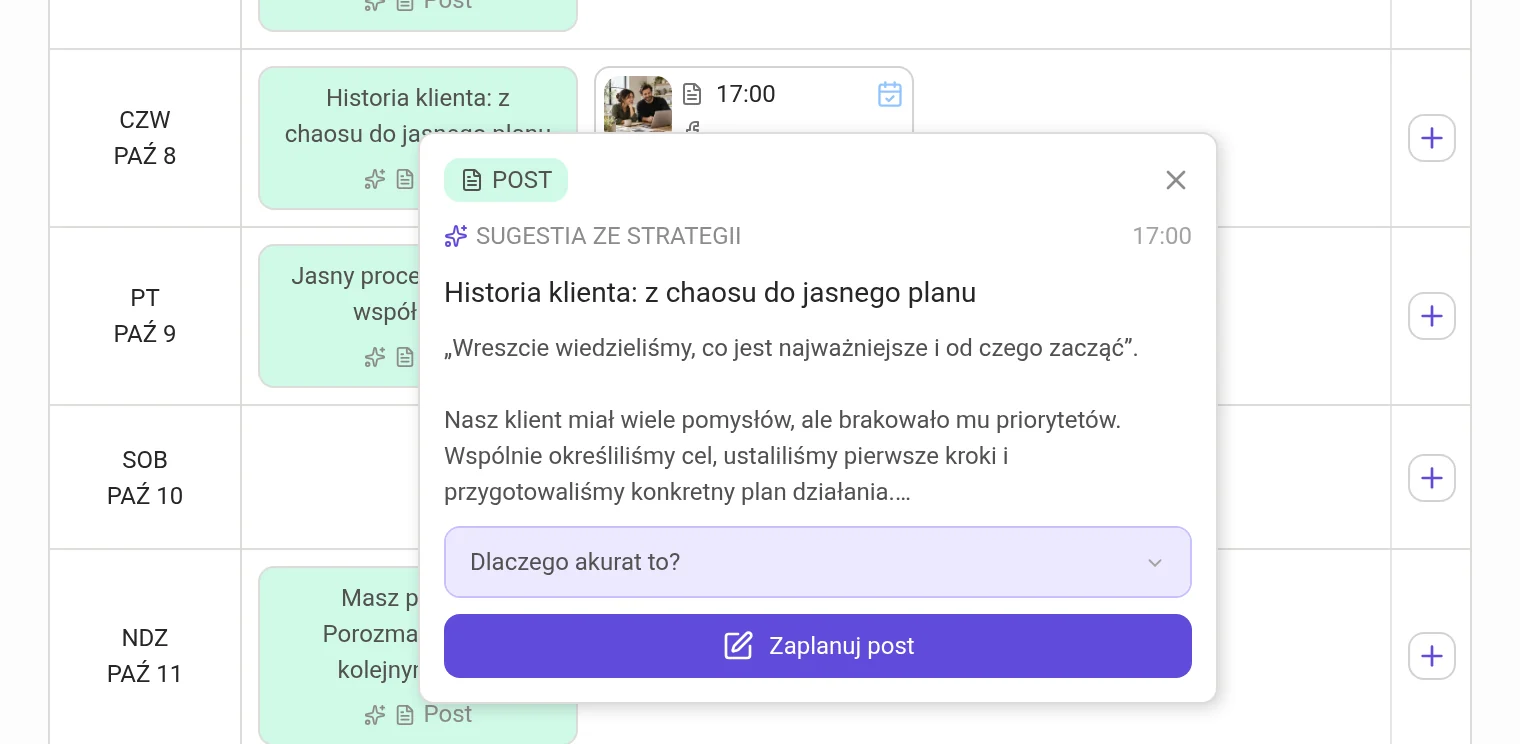Add a post on NDZ PAŹ 11
1520x744 pixels.
pyautogui.click(x=1432, y=656)
